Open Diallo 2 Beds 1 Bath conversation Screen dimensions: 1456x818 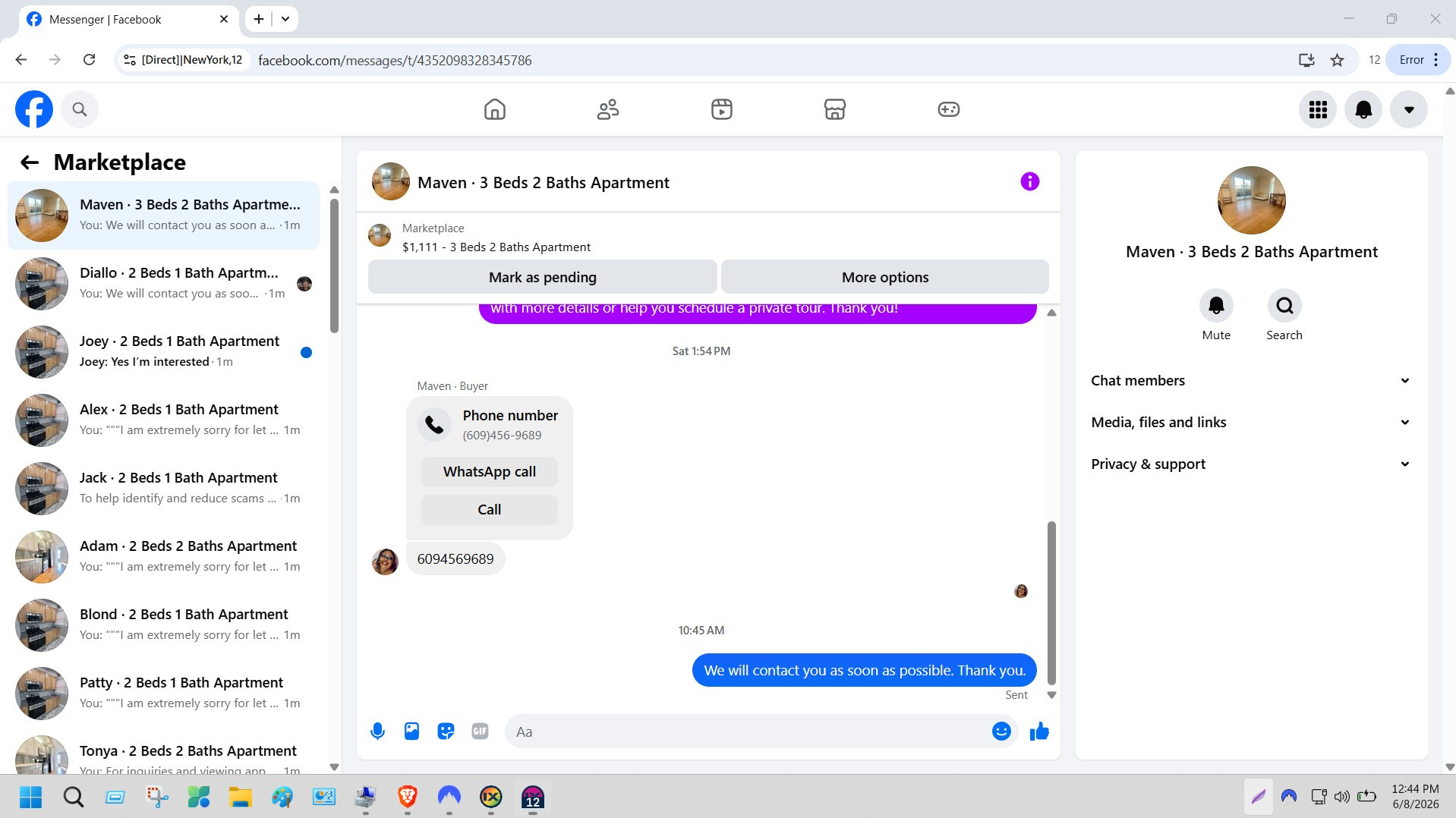(x=164, y=284)
